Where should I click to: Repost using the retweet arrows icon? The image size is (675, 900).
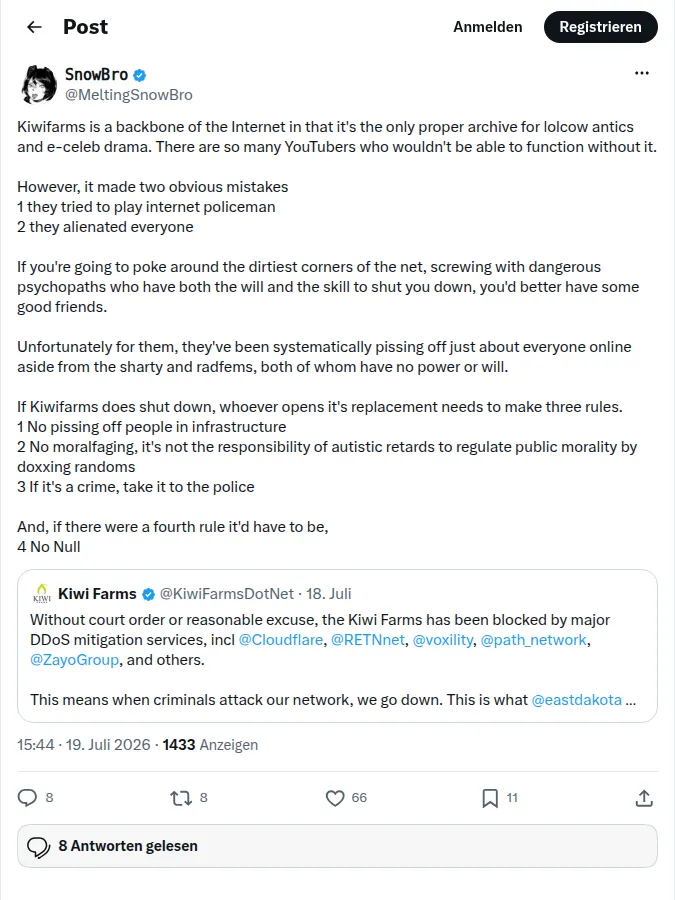(x=181, y=798)
